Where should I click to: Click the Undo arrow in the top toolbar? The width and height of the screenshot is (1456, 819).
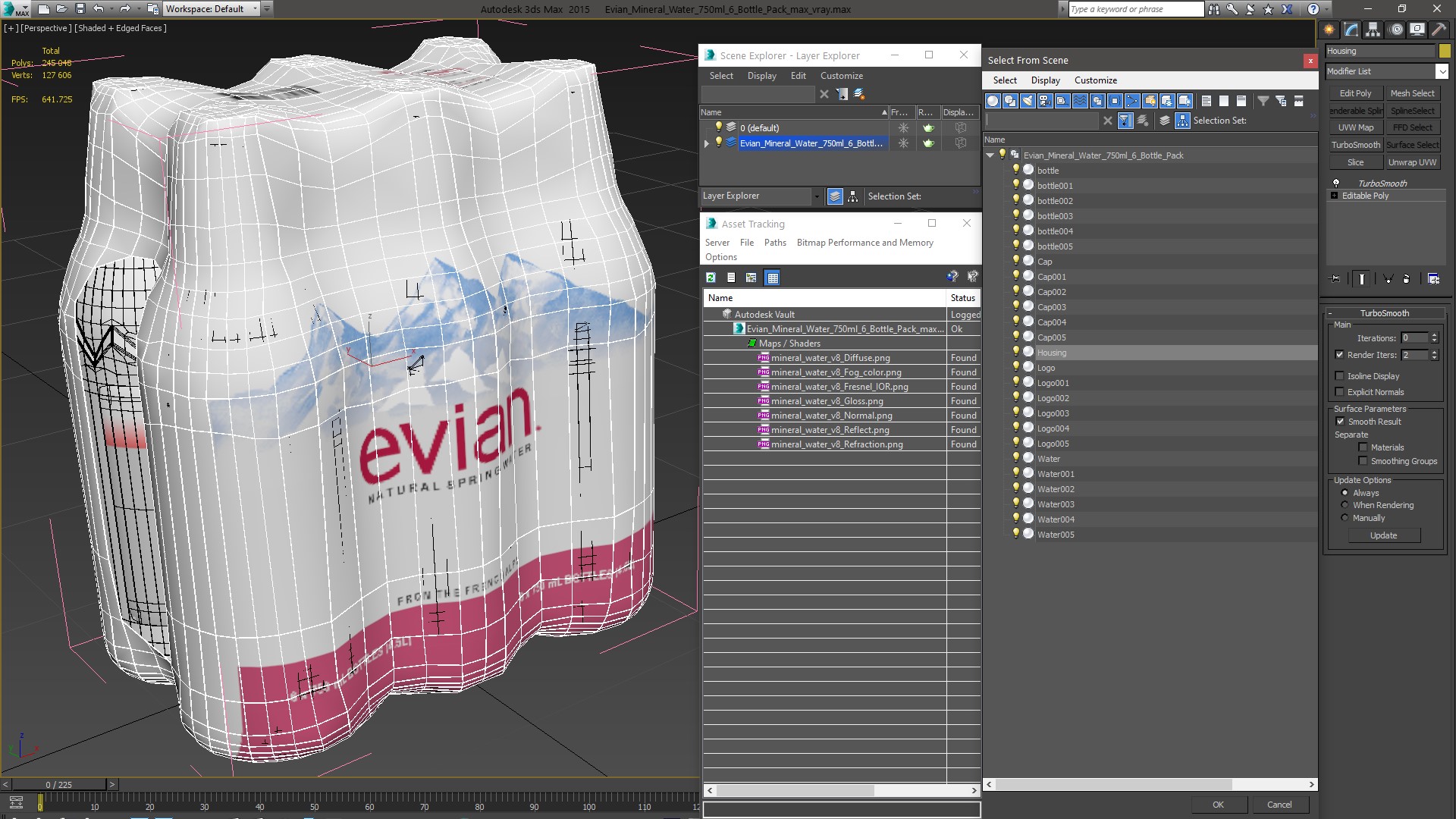(x=99, y=9)
